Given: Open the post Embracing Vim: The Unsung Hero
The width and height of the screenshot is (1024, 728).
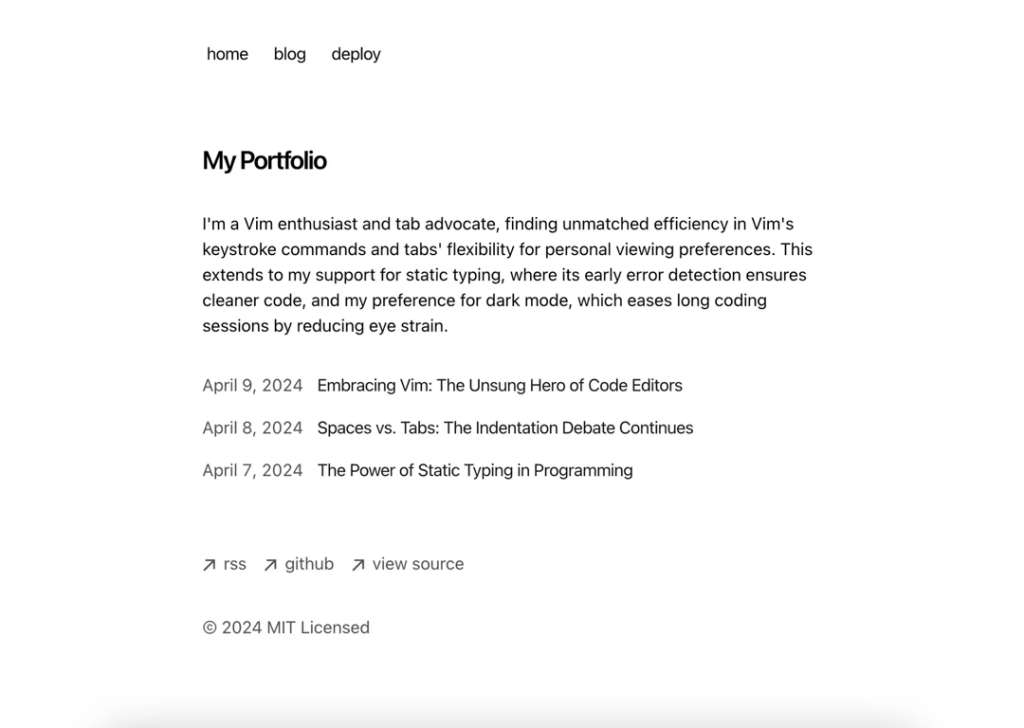Looking at the screenshot, I should (499, 385).
